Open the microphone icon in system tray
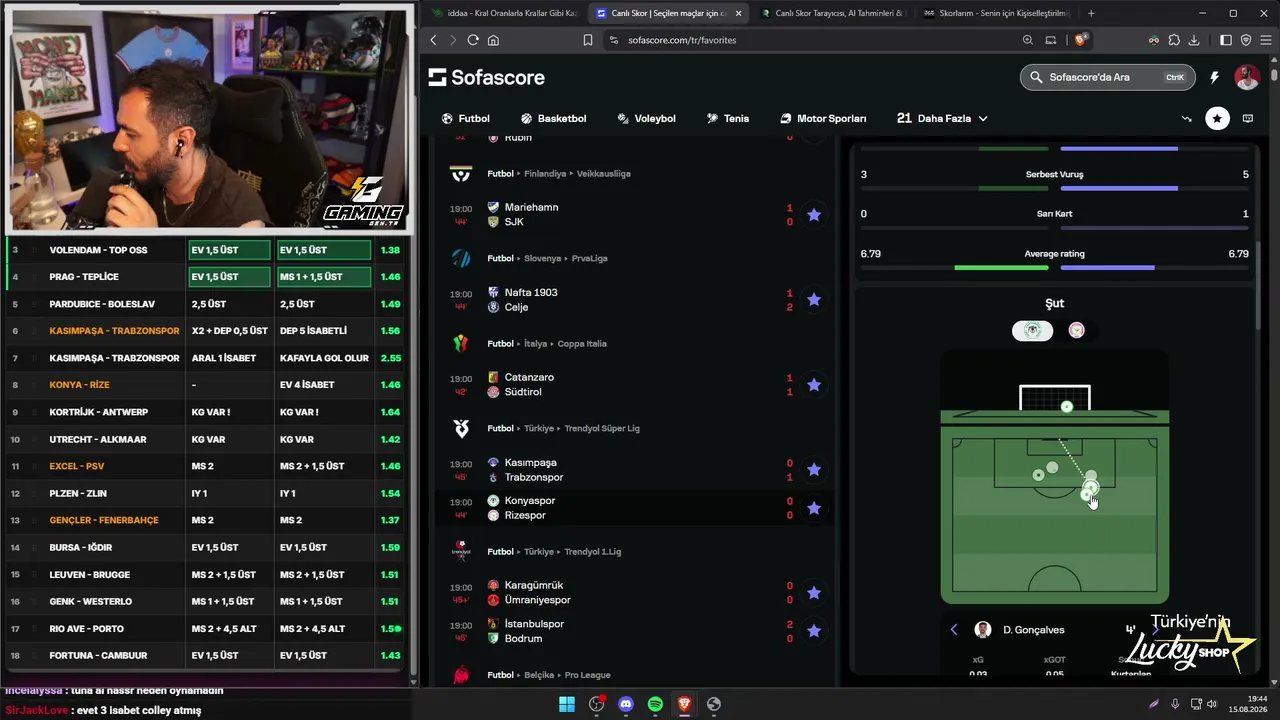Image resolution: width=1280 pixels, height=720 pixels. 1175,704
